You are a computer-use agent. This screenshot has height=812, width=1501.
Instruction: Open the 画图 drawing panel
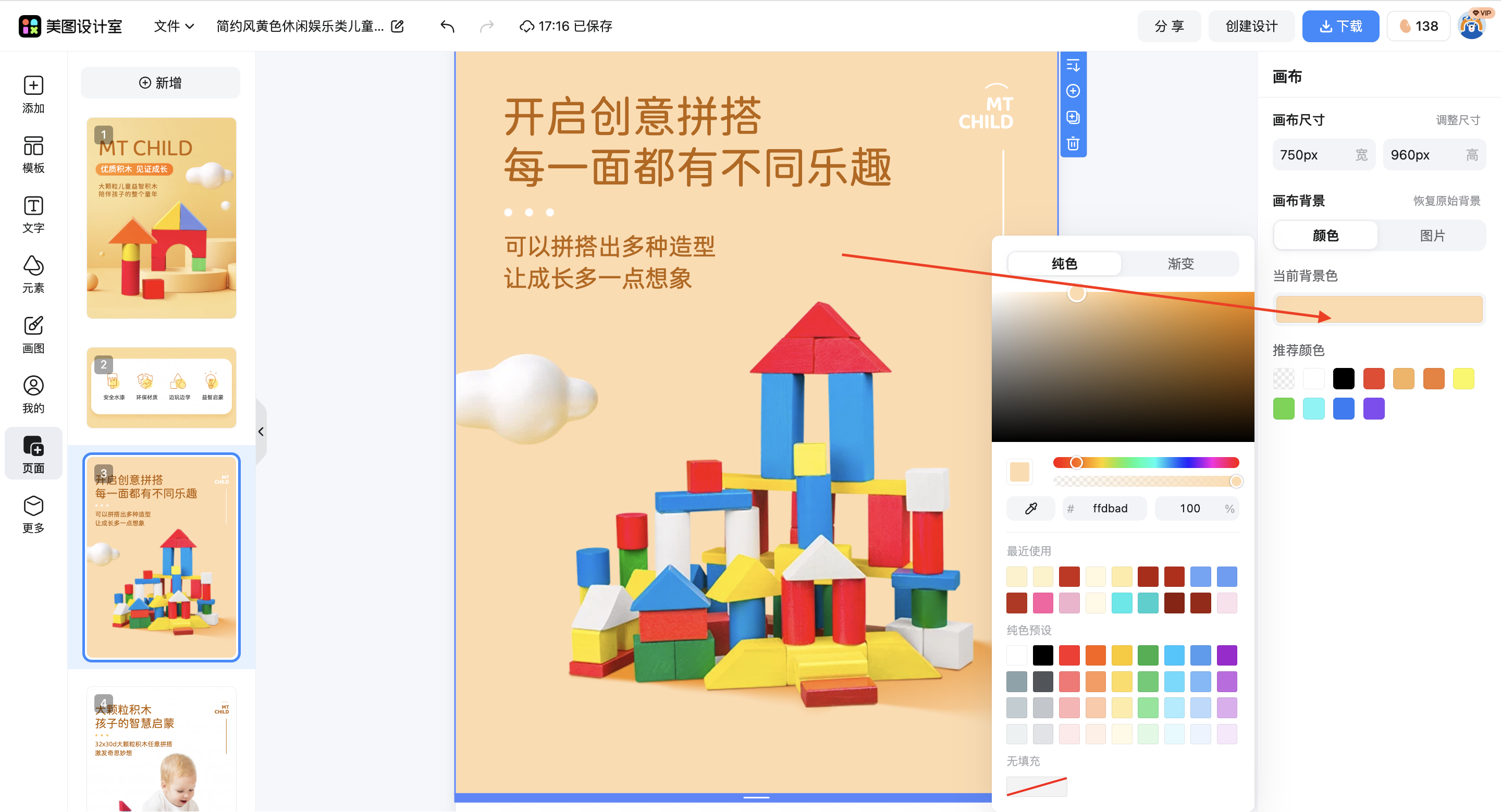[x=33, y=335]
